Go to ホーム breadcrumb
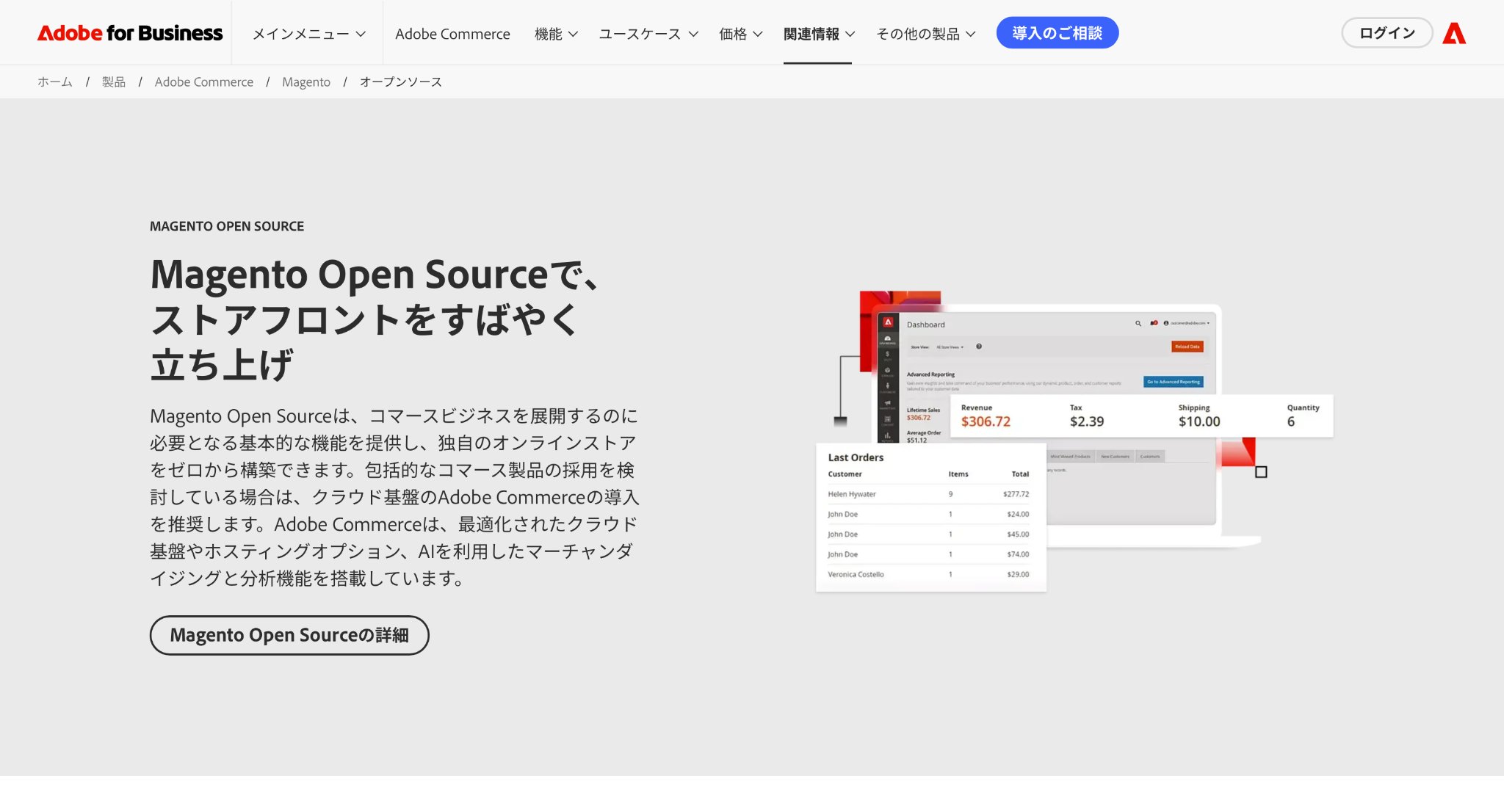Viewport: 1504px width, 812px height. [x=55, y=82]
